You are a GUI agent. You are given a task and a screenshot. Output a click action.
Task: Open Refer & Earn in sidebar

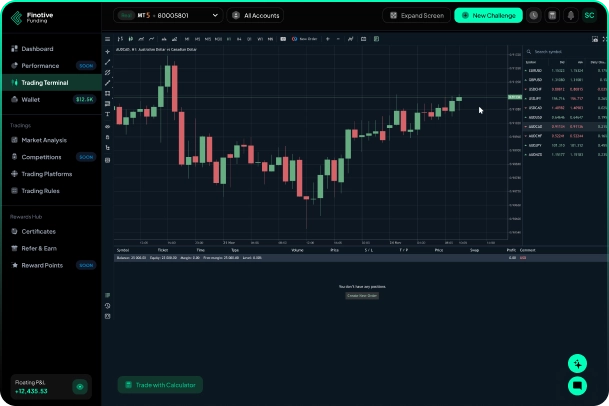point(52,248)
